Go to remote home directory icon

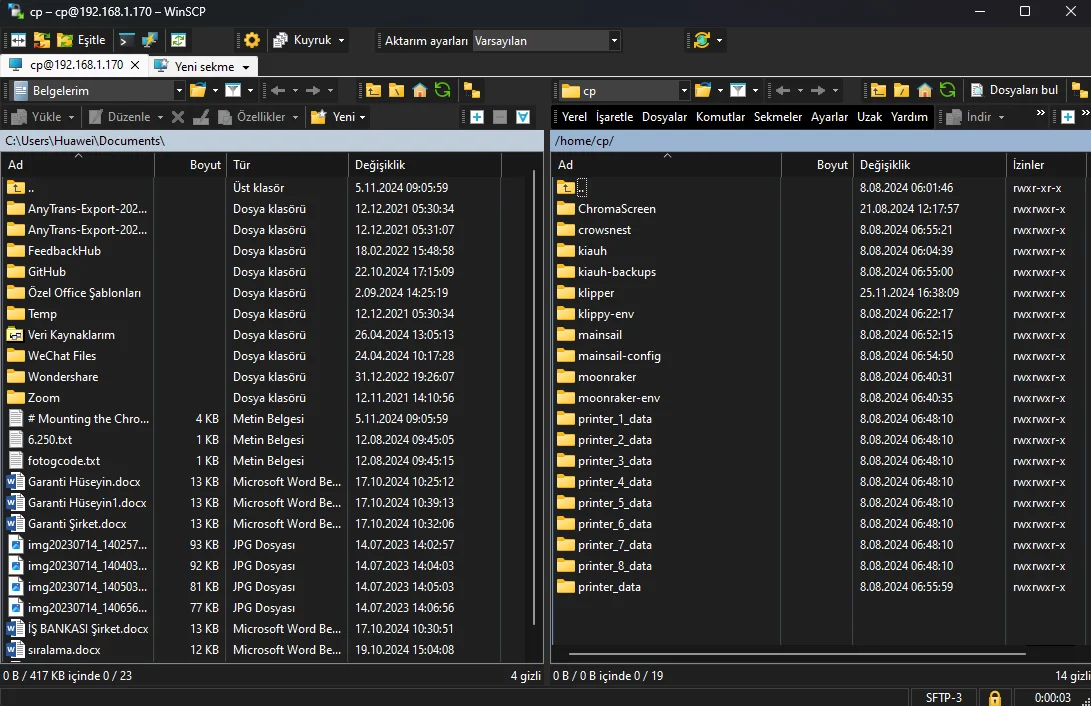click(x=924, y=90)
